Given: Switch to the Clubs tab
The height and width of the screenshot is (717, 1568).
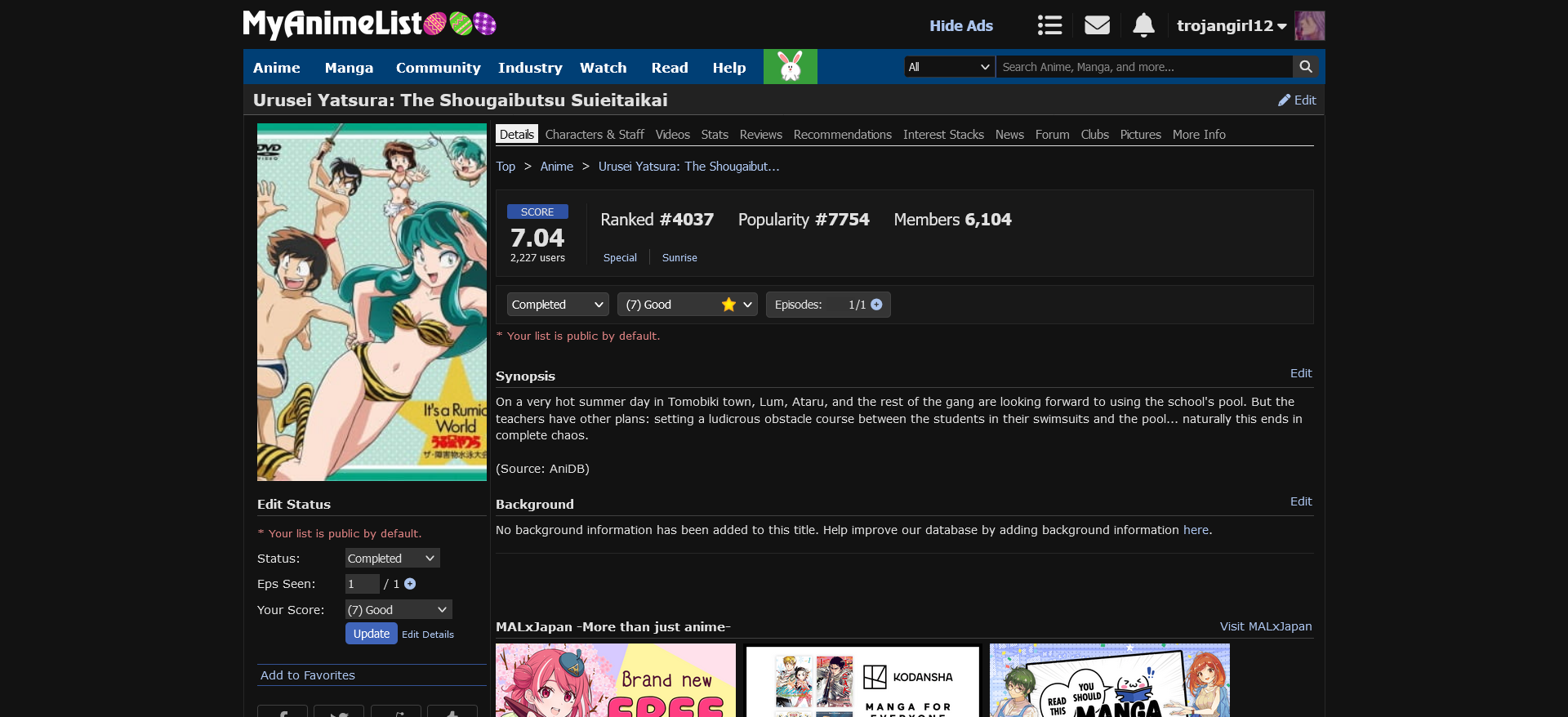Looking at the screenshot, I should (1094, 134).
